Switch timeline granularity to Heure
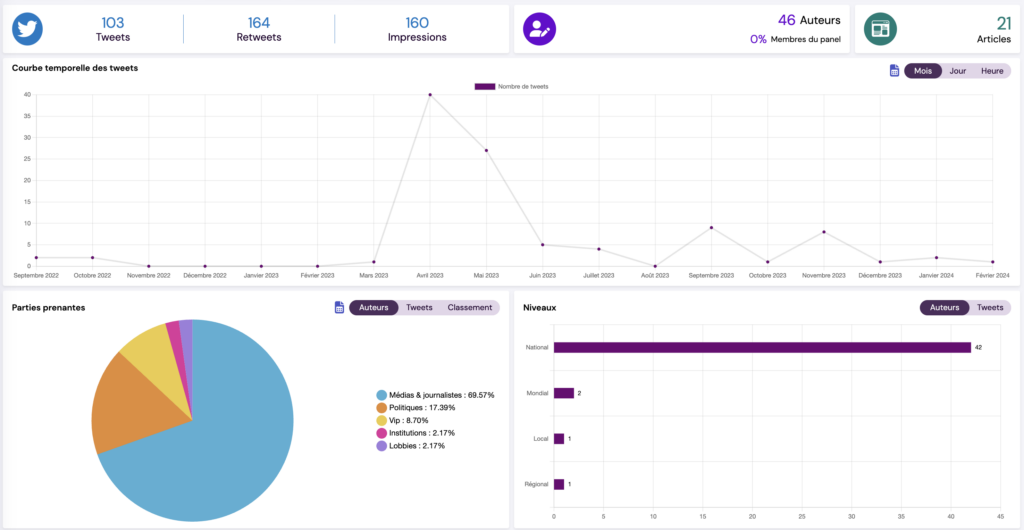1024x530 pixels. click(992, 71)
